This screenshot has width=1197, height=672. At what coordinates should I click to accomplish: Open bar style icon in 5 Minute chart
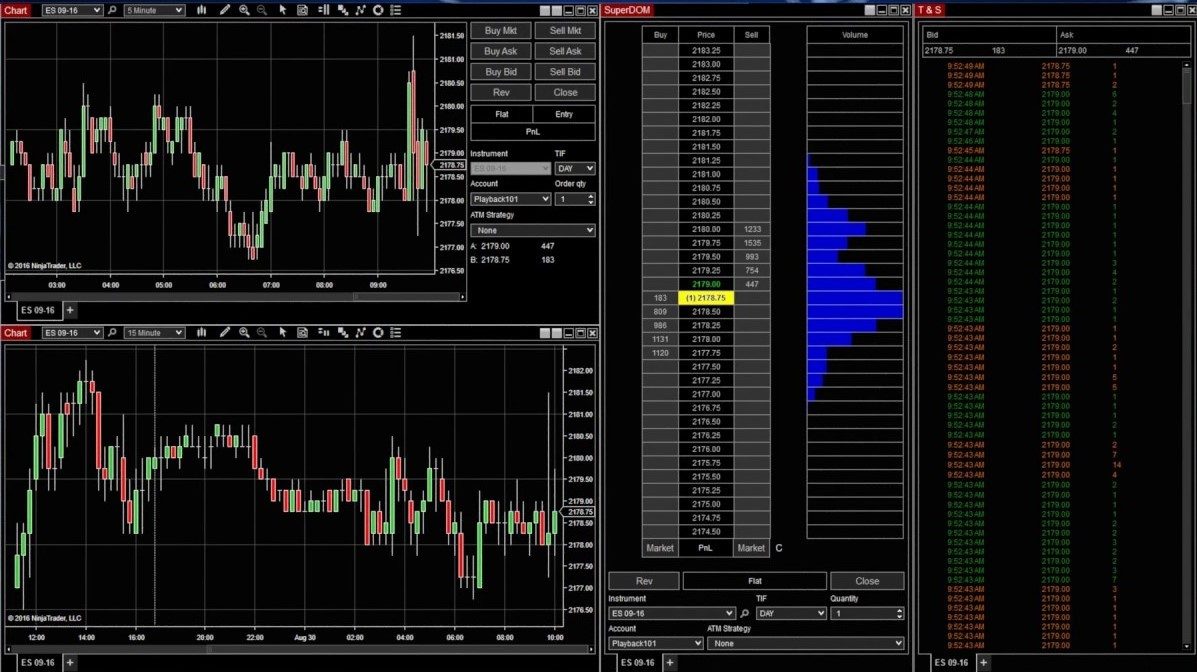(x=202, y=11)
